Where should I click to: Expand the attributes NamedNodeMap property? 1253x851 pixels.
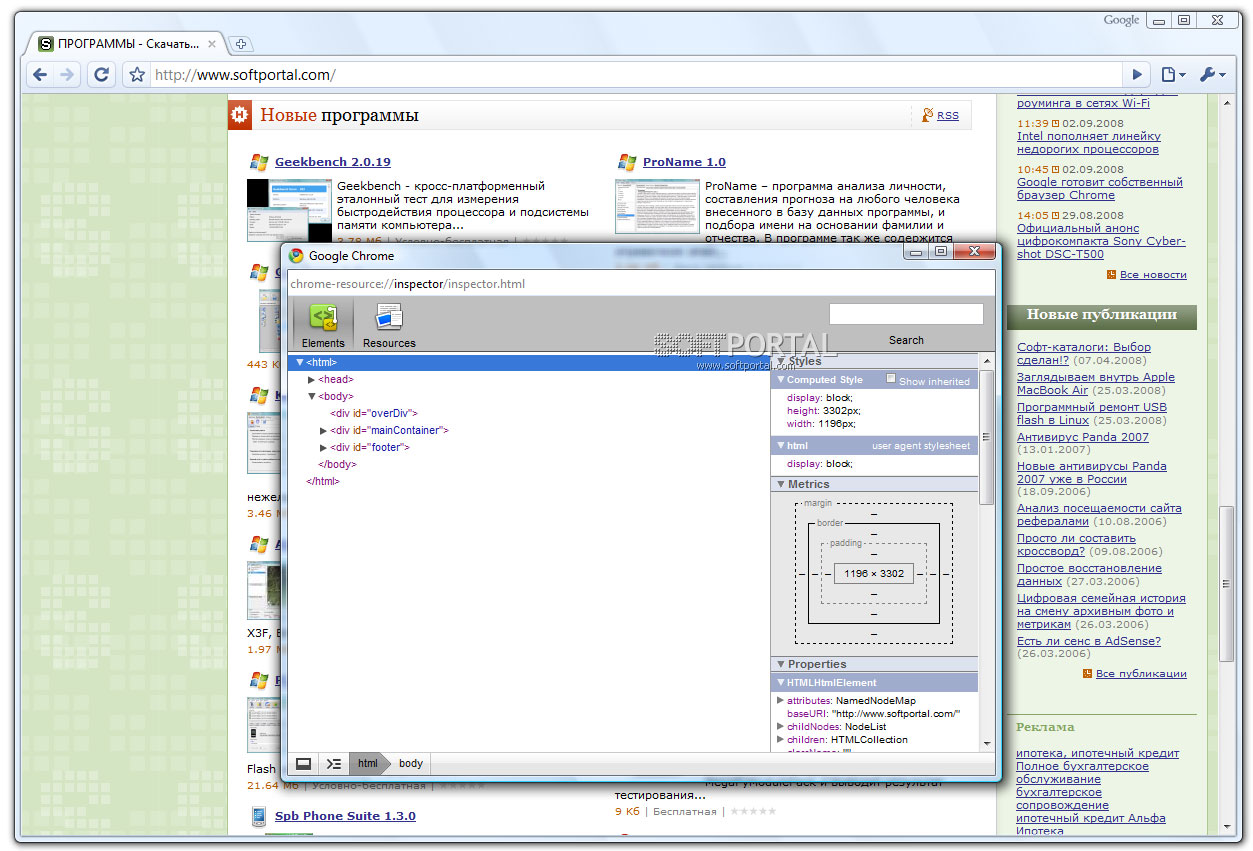tap(780, 701)
